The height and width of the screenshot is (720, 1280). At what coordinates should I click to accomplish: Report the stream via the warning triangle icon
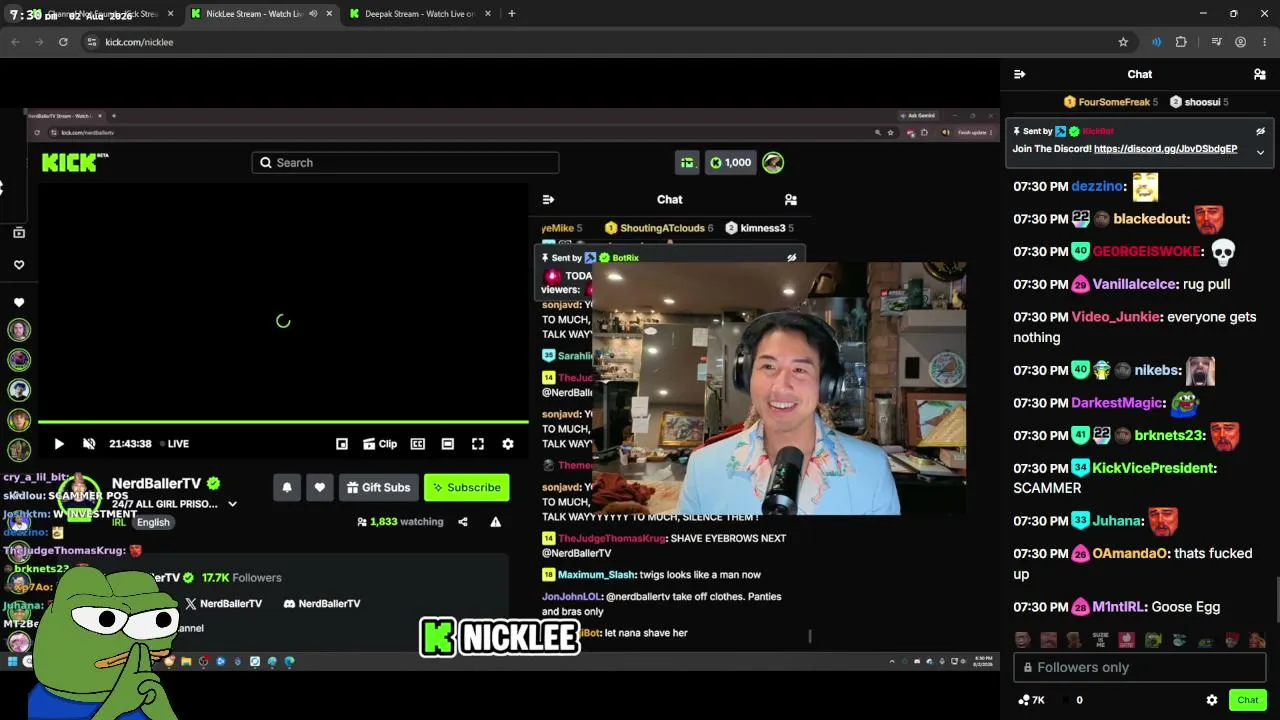tap(495, 522)
